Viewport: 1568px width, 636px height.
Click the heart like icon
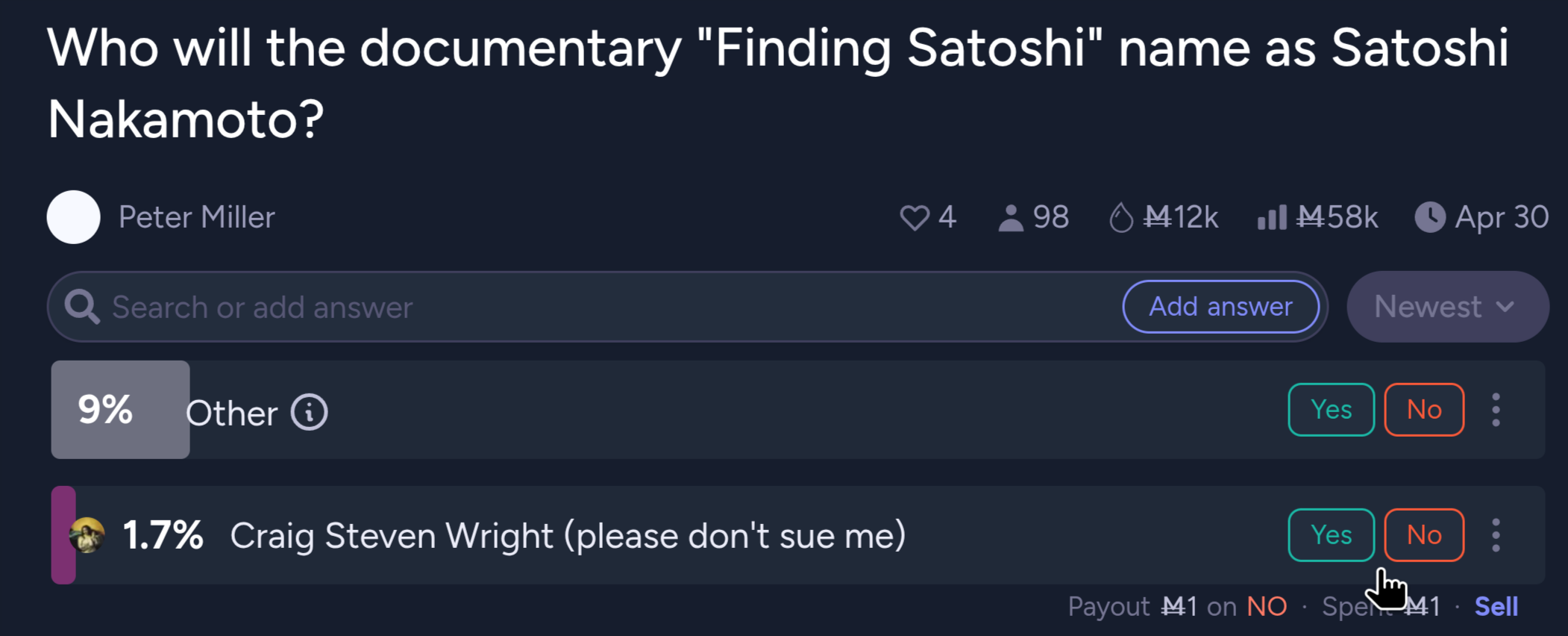click(x=914, y=218)
